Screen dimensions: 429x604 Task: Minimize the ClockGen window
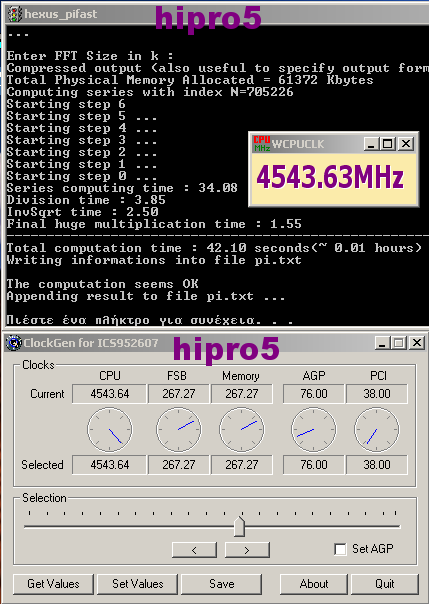click(382, 342)
